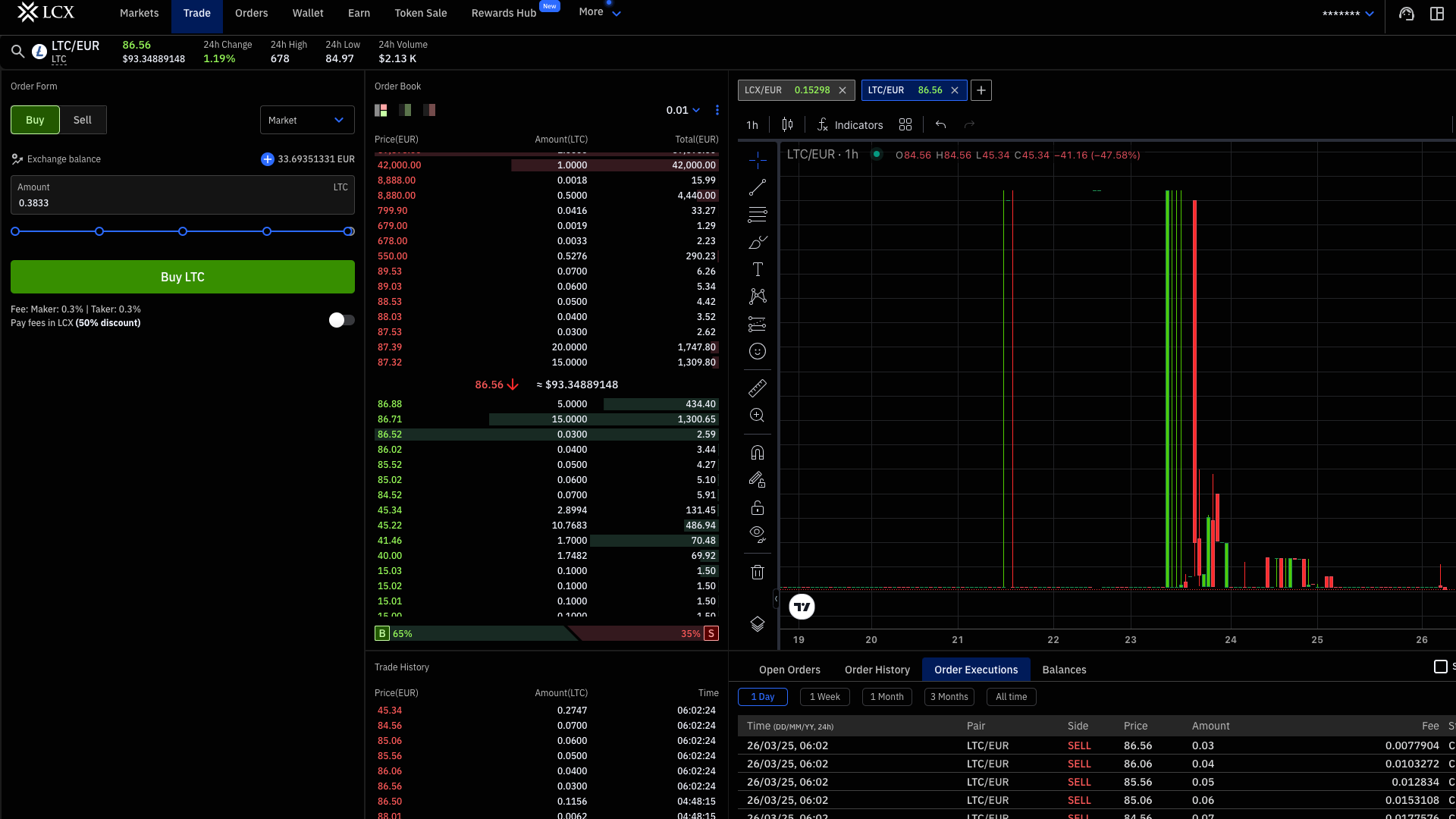
Task: Close the LCX/EUR chart tab
Action: (x=843, y=90)
